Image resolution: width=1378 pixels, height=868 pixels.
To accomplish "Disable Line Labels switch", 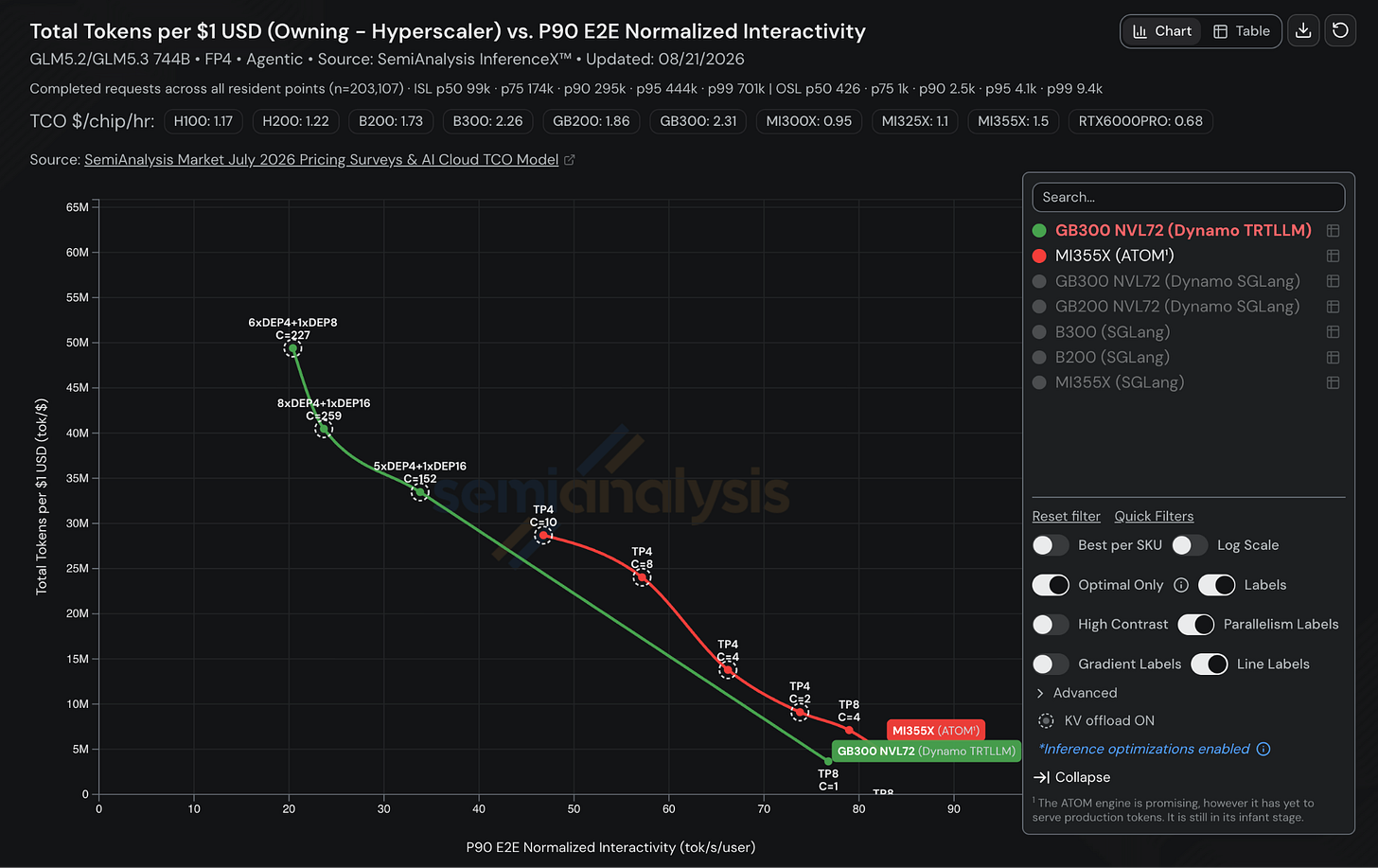I will pyautogui.click(x=1210, y=664).
